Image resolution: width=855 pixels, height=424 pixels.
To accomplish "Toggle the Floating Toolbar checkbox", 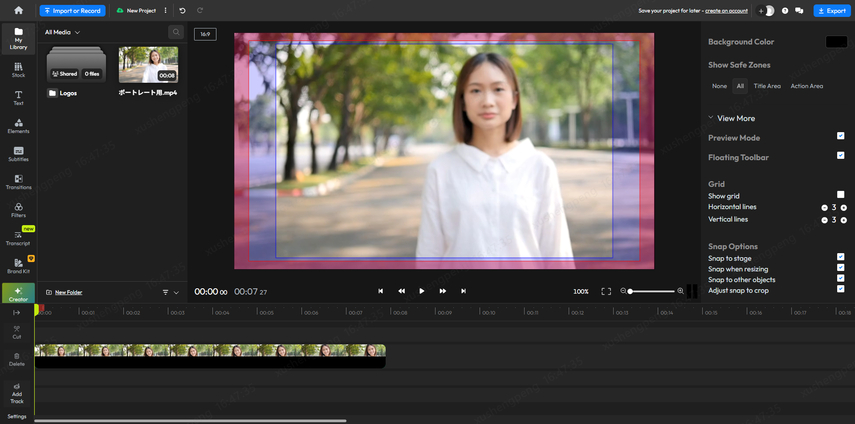I will [x=840, y=155].
